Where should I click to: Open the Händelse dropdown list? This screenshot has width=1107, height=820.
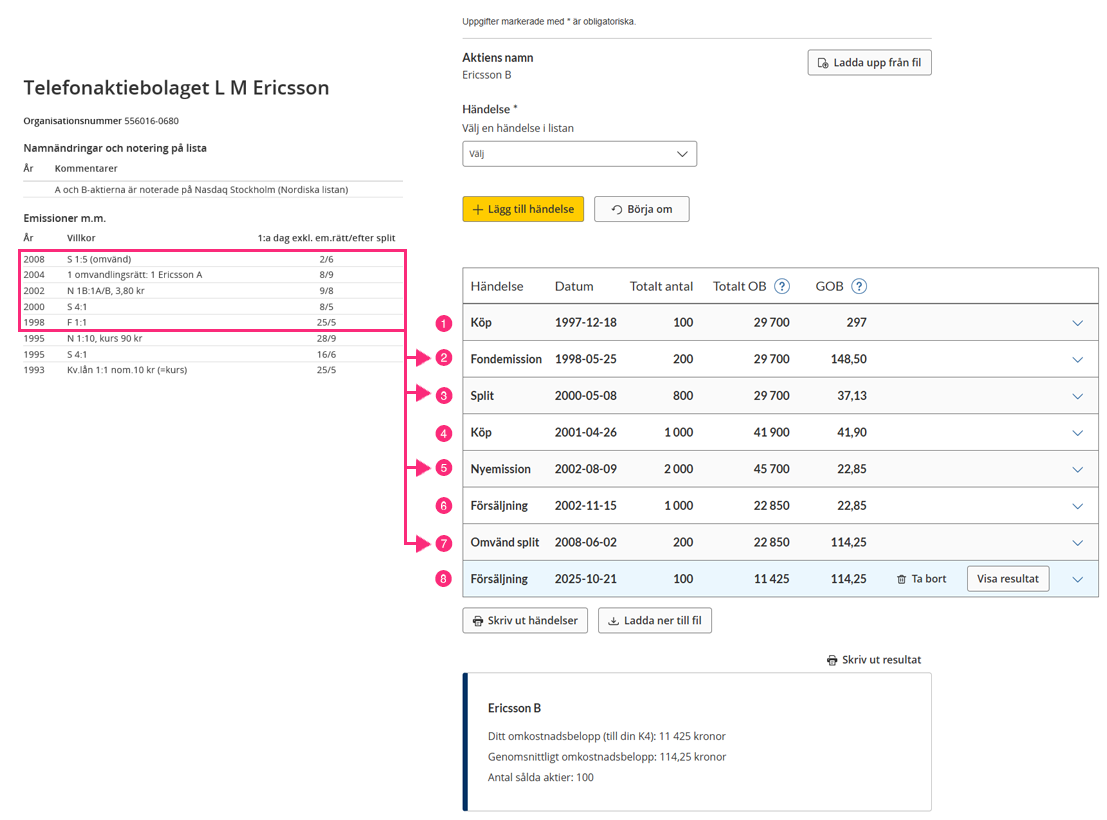(579, 154)
